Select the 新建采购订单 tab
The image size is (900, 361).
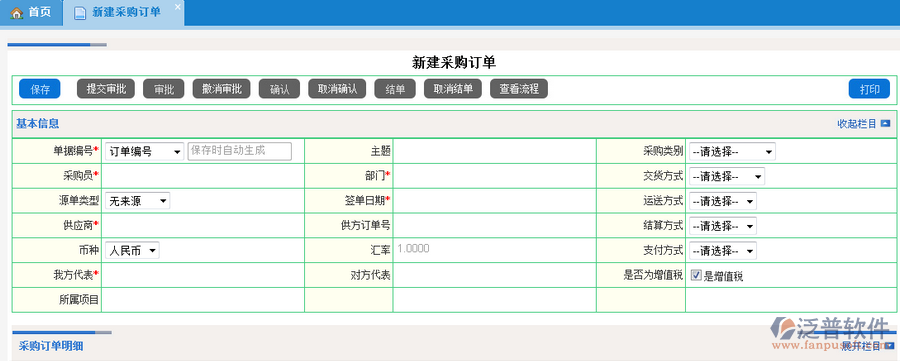point(123,13)
